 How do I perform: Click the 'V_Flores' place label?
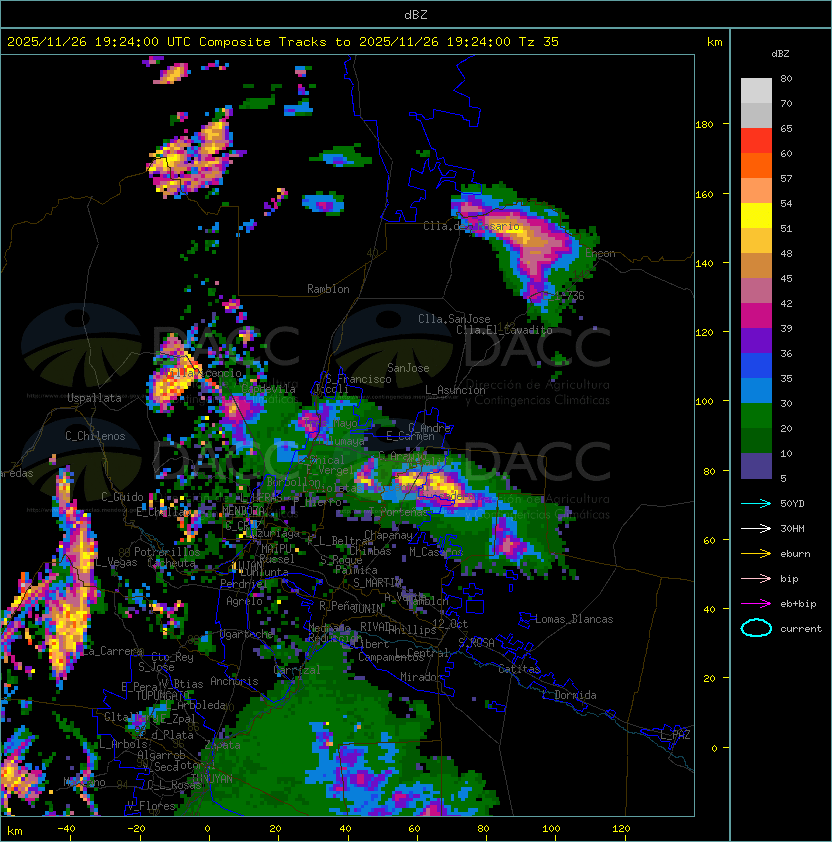[151, 806]
